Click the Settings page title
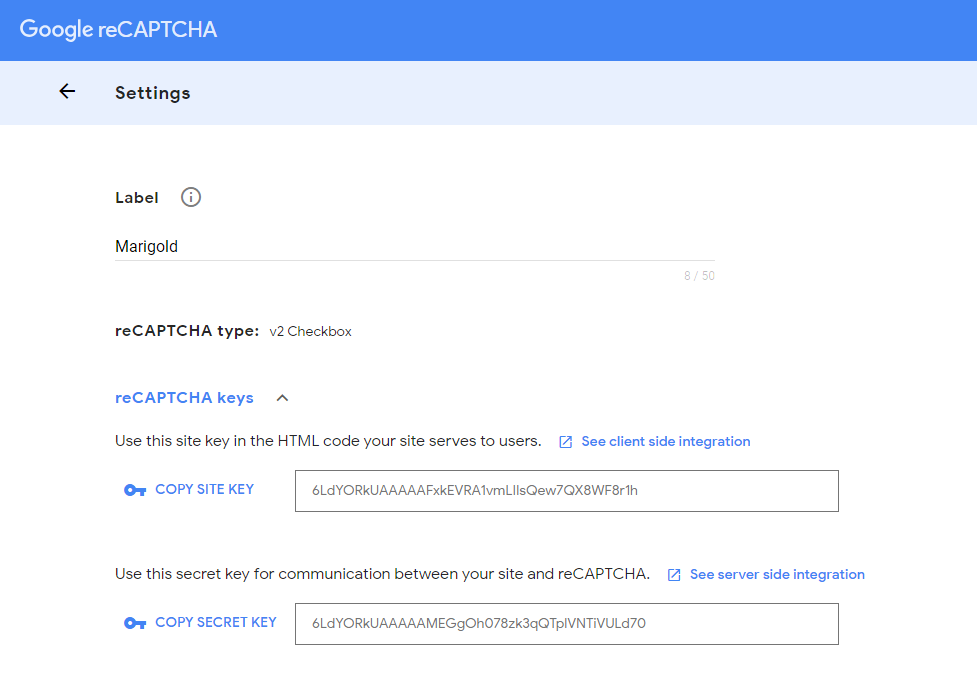 coord(153,93)
